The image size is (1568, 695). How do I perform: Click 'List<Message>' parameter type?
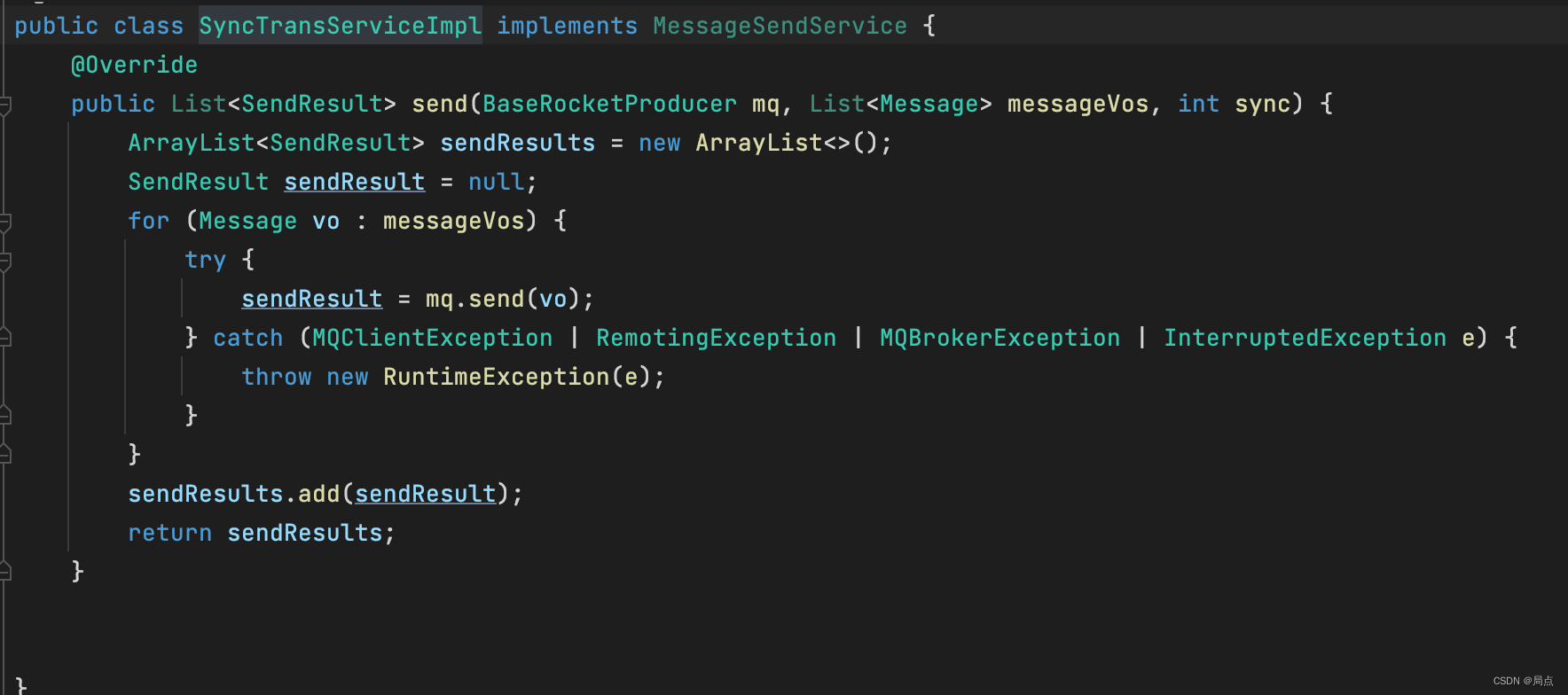[x=901, y=104]
